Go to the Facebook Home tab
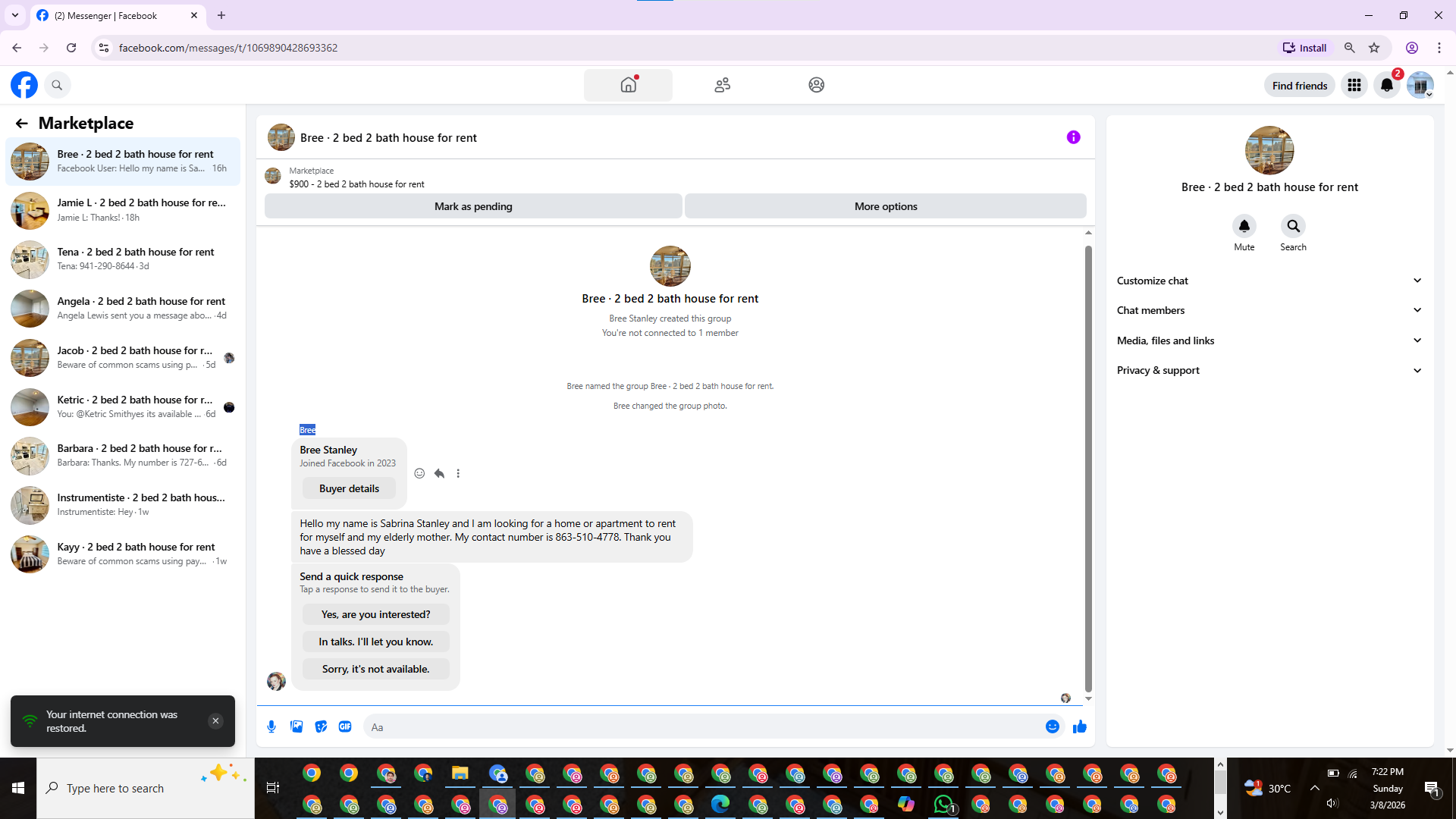This screenshot has height=819, width=1456. click(x=628, y=85)
